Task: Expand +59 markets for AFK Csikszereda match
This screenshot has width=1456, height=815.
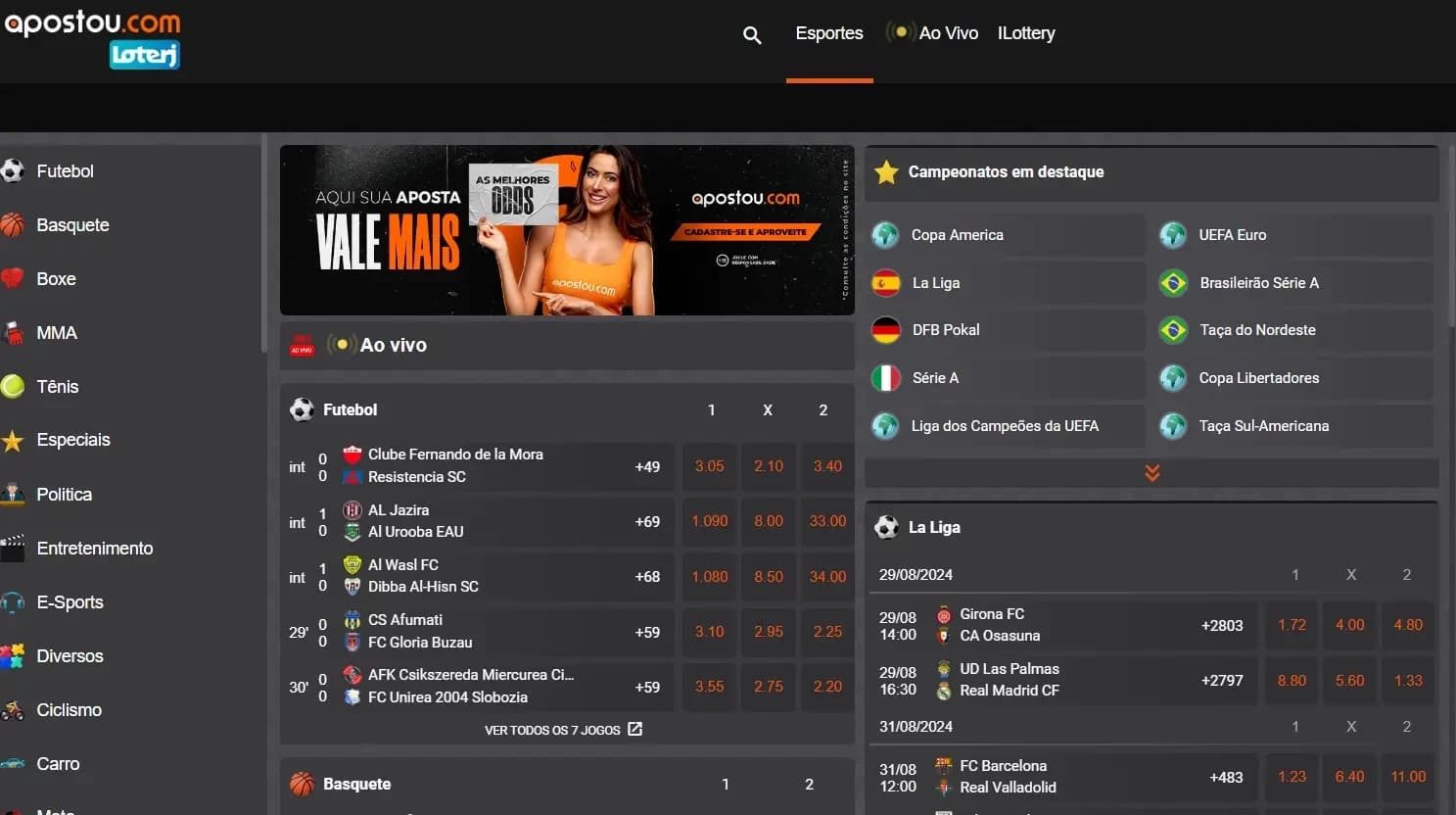Action: tap(647, 687)
